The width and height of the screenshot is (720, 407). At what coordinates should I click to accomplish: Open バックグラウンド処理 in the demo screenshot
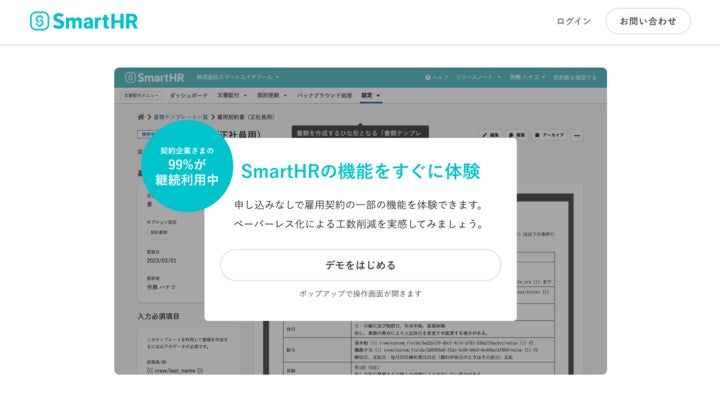324,96
